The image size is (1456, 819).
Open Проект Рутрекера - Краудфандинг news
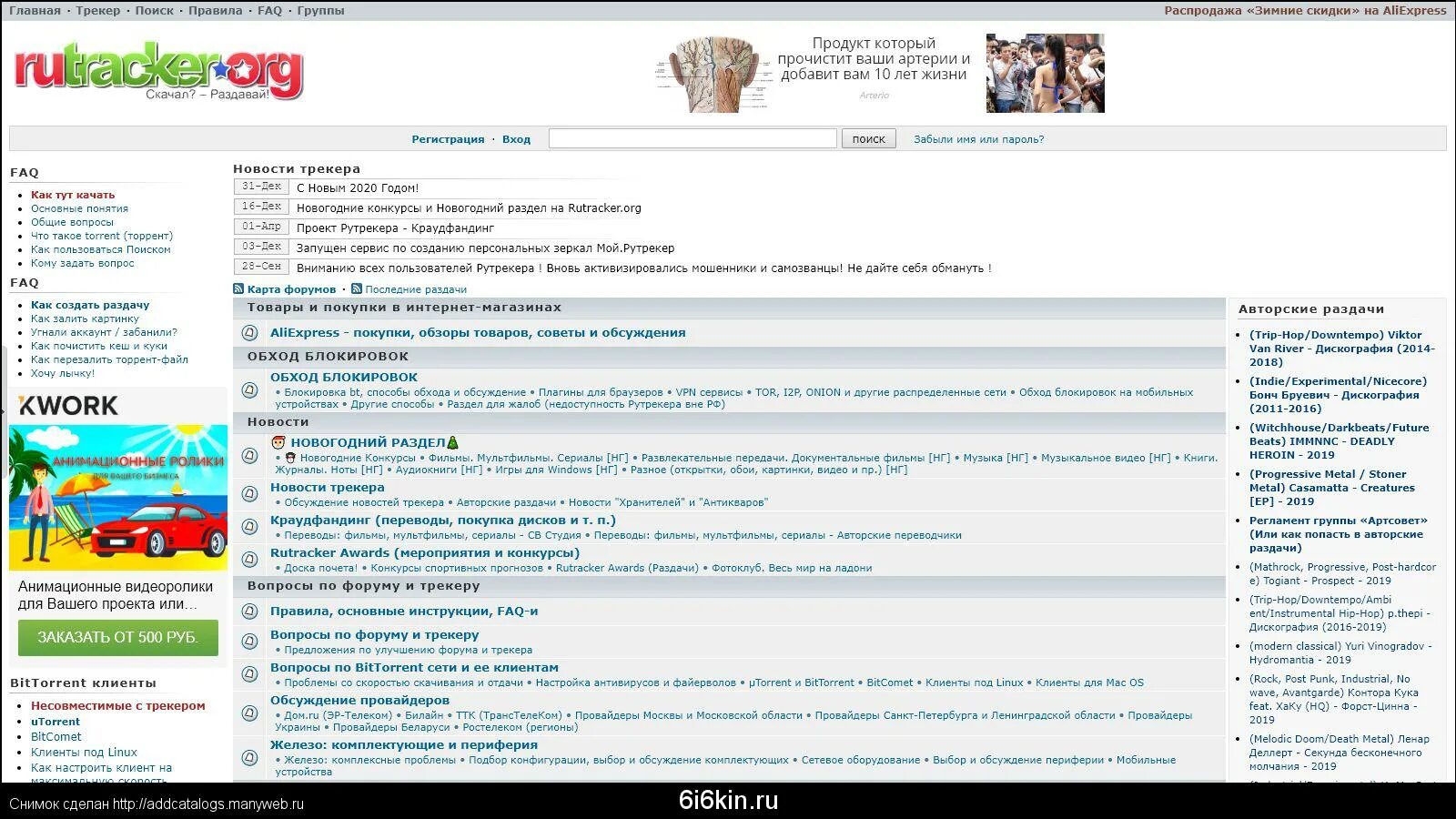tap(395, 228)
